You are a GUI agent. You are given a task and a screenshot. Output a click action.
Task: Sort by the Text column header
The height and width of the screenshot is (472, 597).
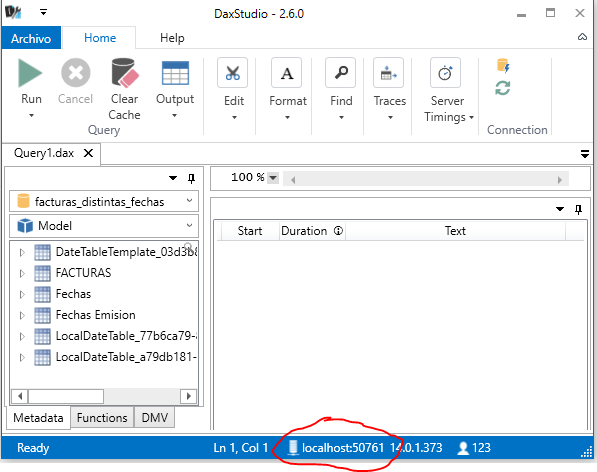[x=455, y=231]
